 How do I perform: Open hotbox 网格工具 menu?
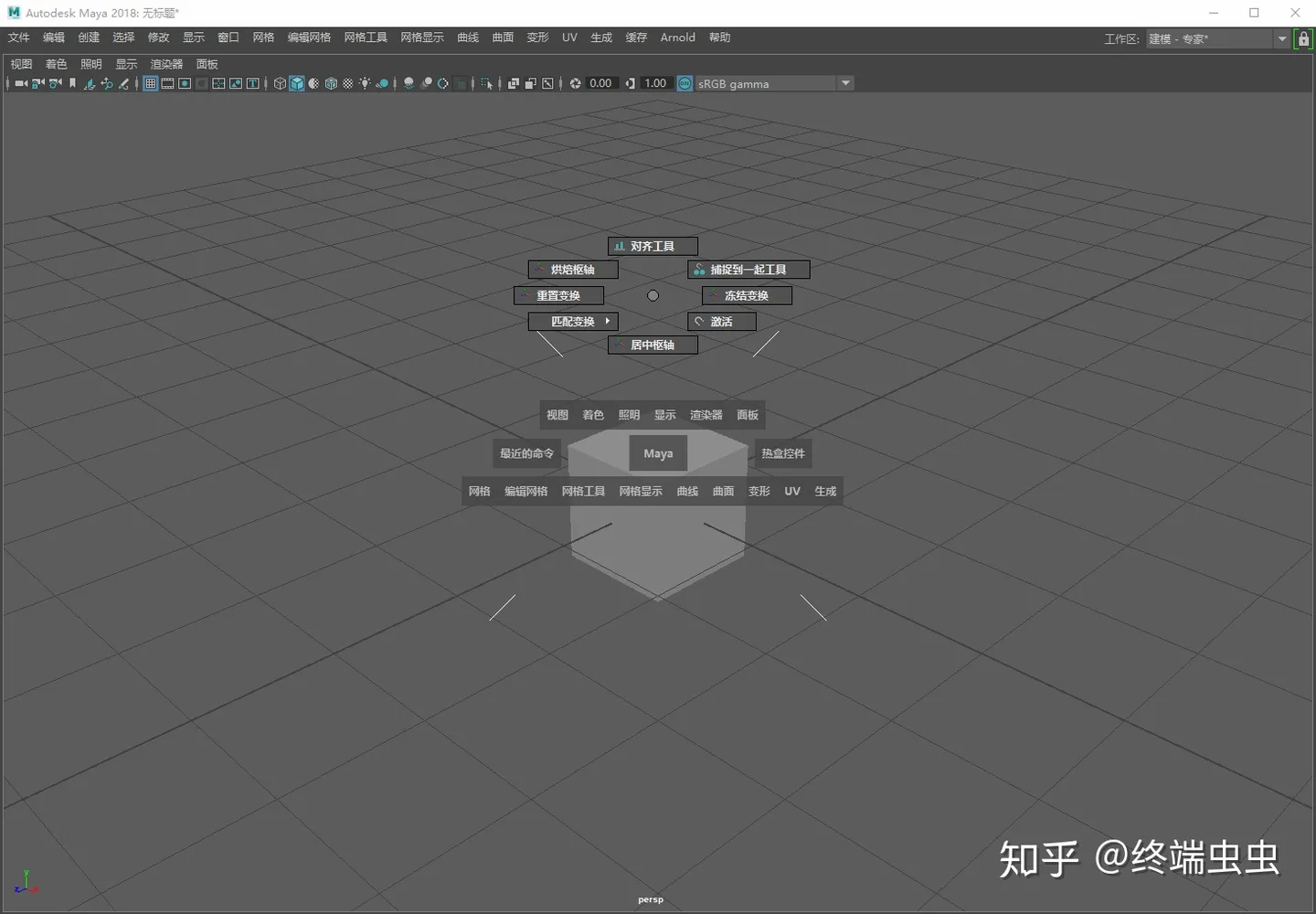[583, 491]
